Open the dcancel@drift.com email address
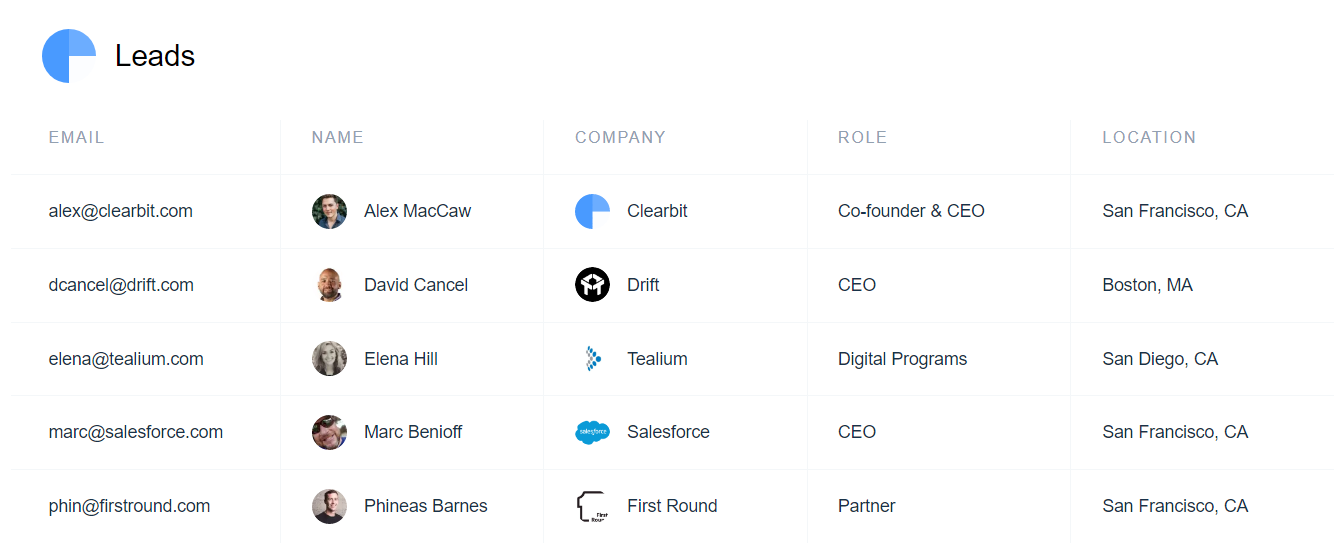Image resolution: width=1334 pixels, height=543 pixels. tap(121, 285)
